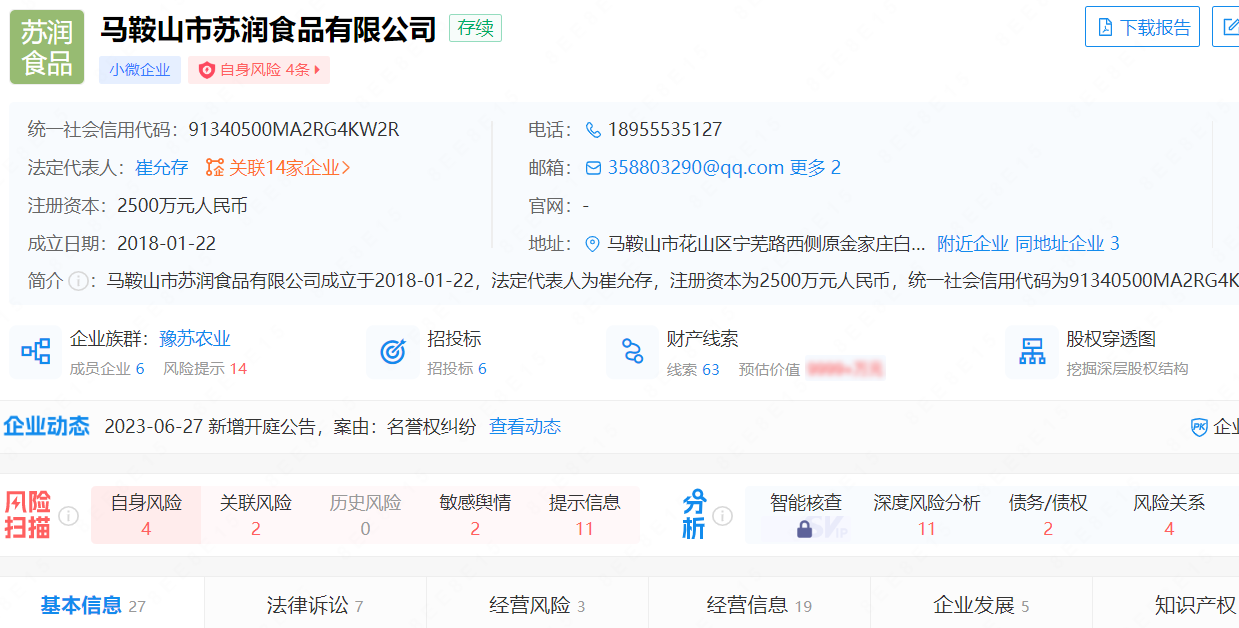Click the envelope icon before the email
This screenshot has height=628, width=1239.
pyautogui.click(x=594, y=168)
